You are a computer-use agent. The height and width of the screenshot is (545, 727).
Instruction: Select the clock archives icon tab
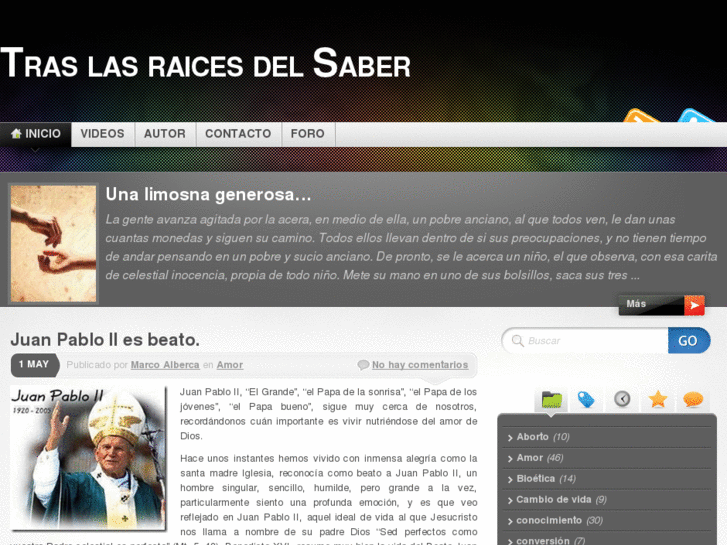(x=622, y=399)
